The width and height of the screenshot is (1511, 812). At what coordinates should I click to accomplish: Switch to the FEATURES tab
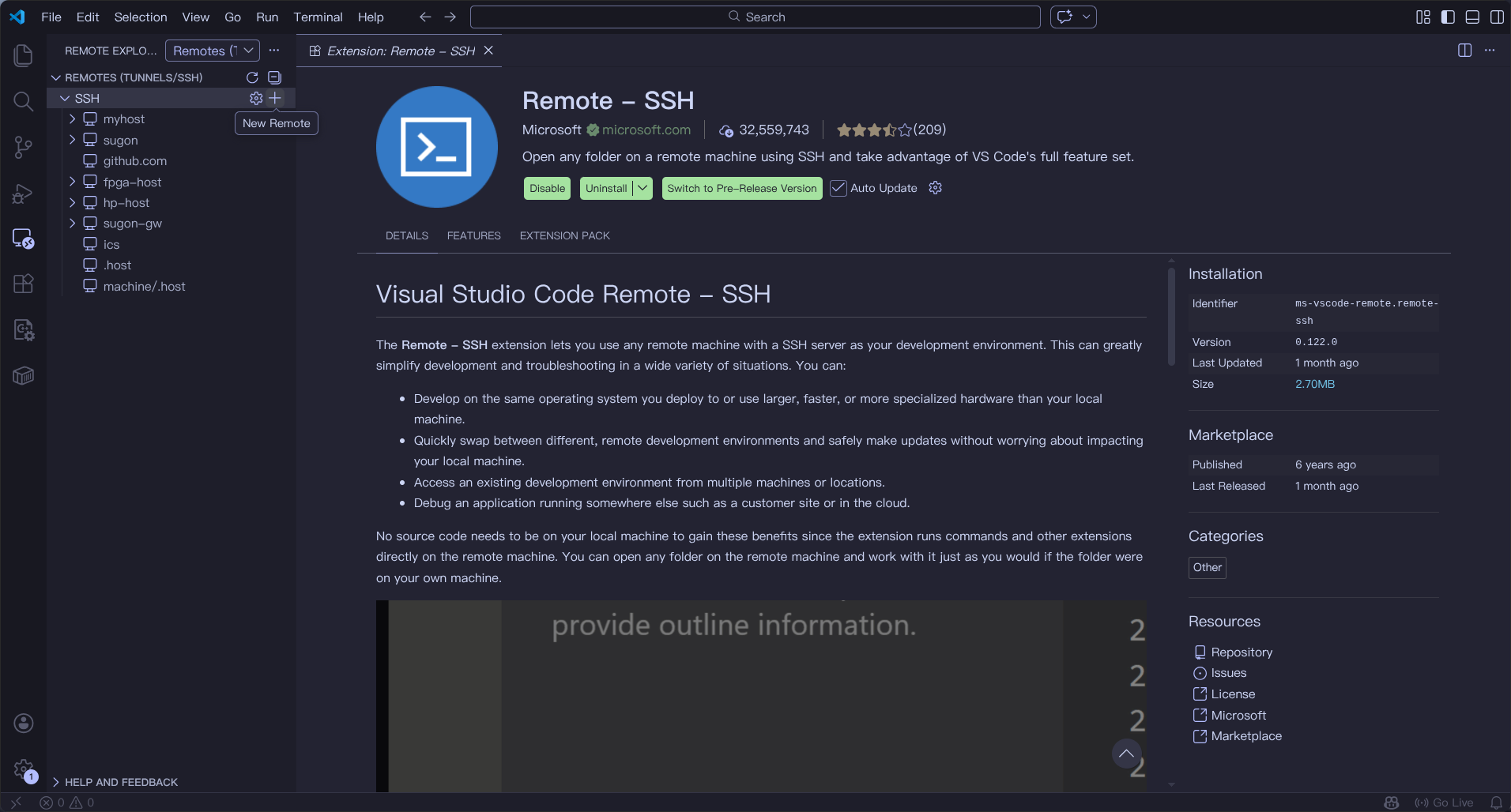pos(473,235)
